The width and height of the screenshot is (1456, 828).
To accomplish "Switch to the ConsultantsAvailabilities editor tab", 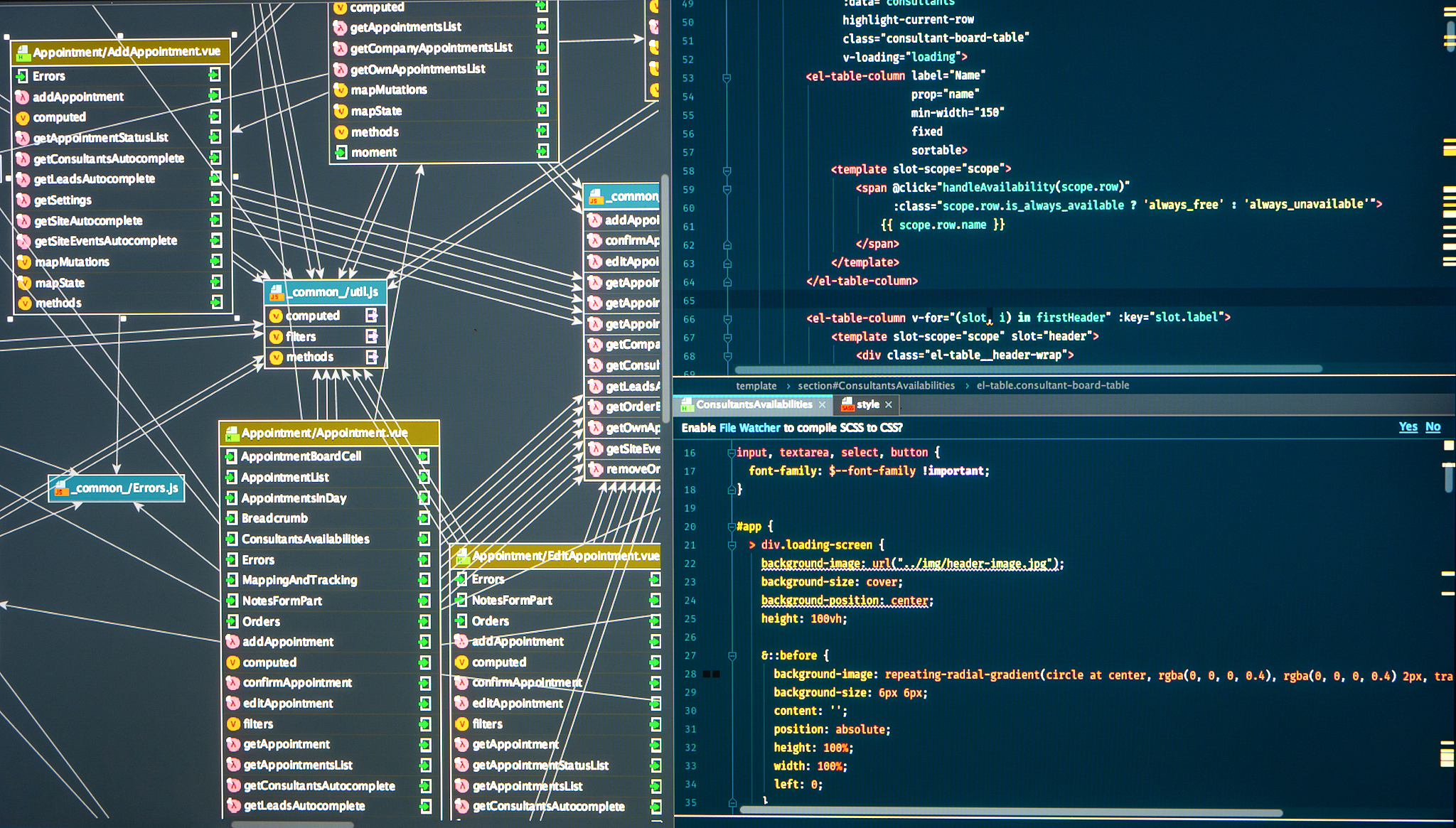I will (754, 404).
